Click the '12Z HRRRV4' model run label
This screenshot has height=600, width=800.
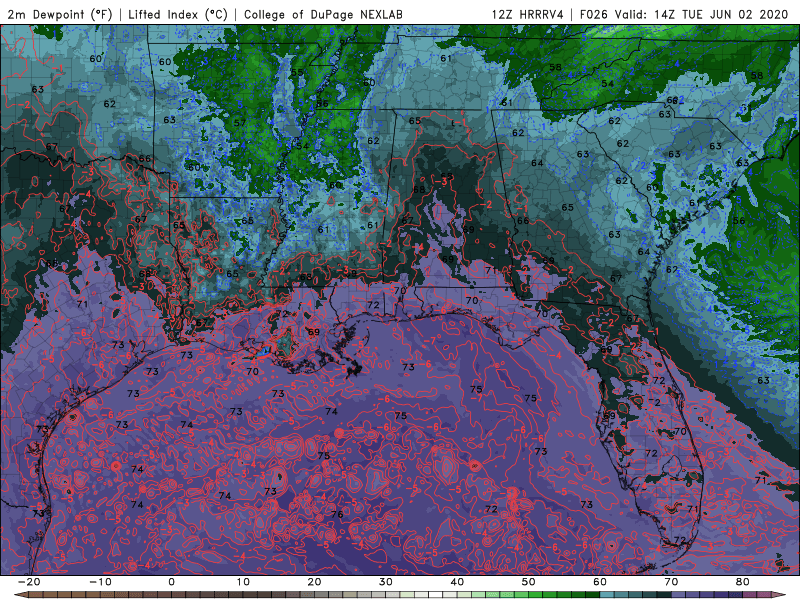[528, 14]
